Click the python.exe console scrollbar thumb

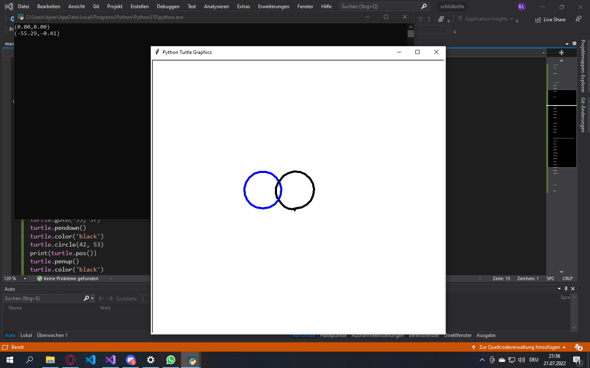pos(411,33)
